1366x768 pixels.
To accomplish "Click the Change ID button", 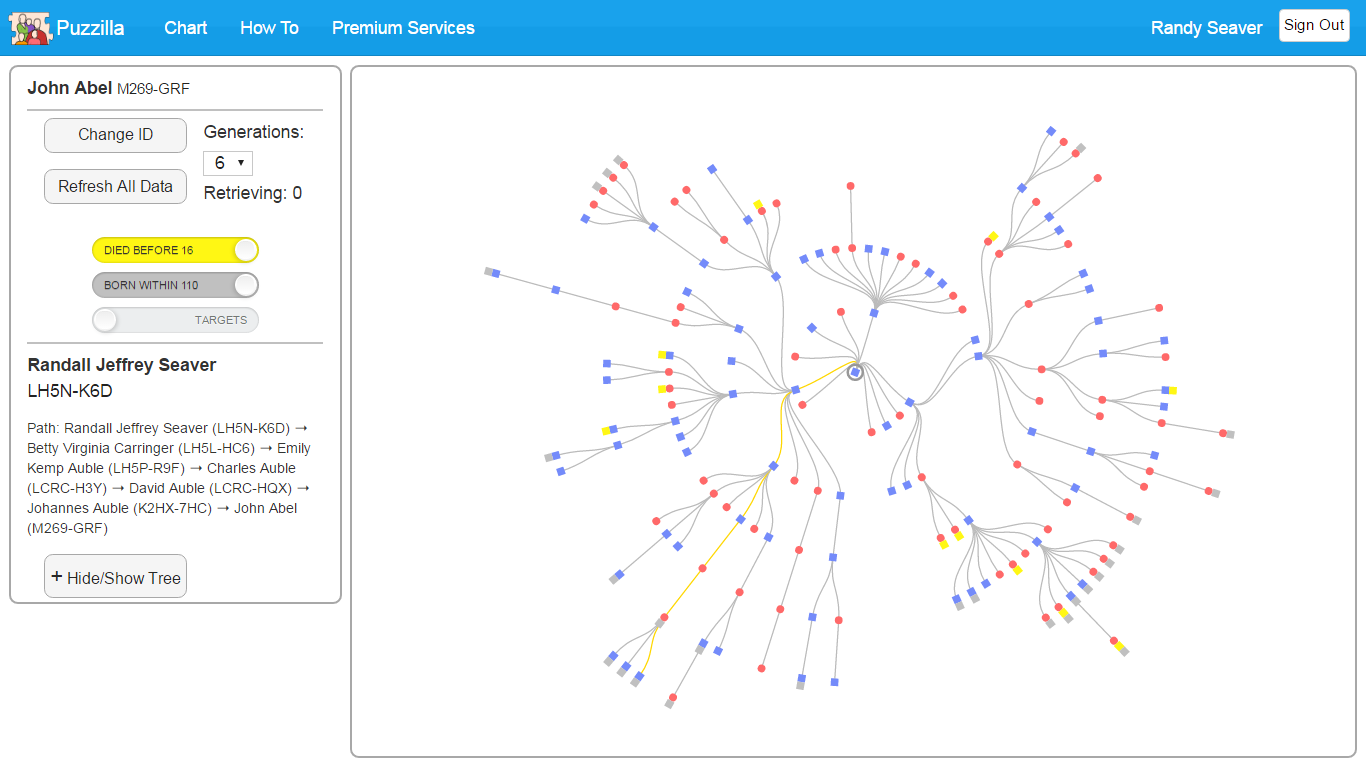I will pos(115,135).
